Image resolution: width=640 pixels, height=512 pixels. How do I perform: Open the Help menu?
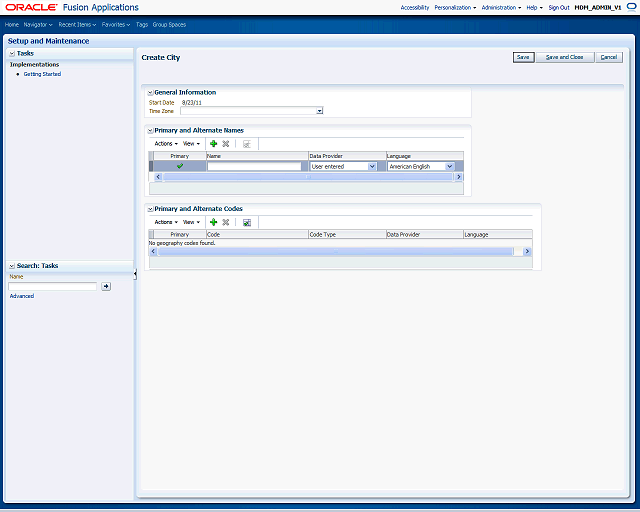click(x=534, y=7)
